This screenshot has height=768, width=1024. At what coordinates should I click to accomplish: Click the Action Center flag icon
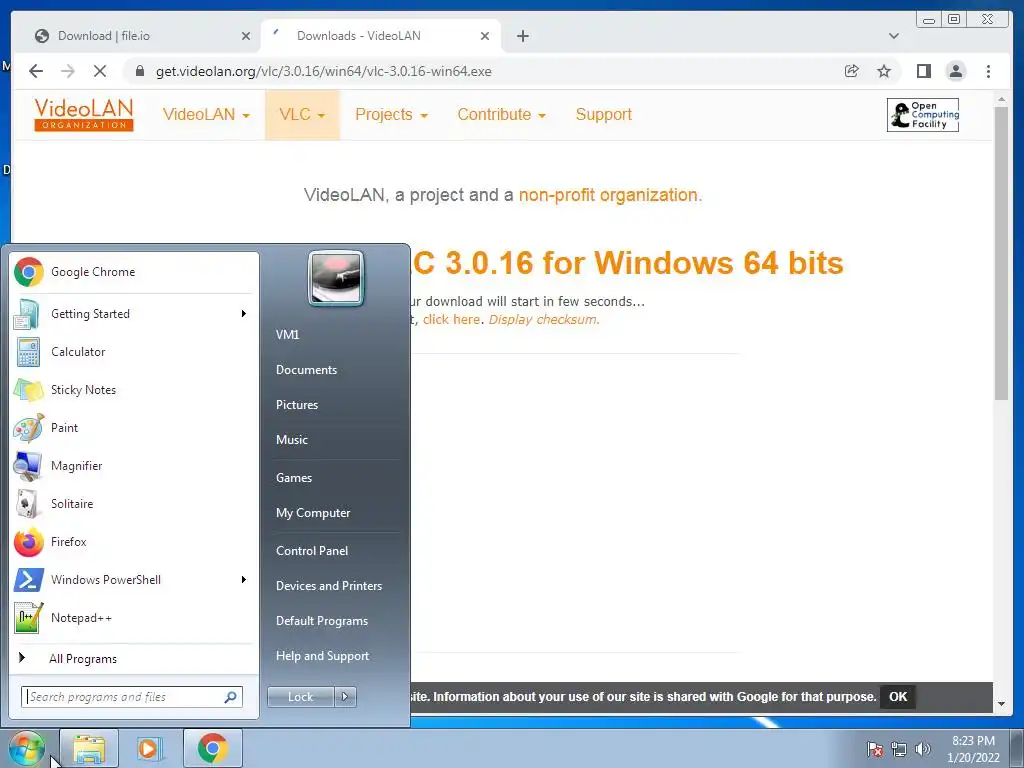pyautogui.click(x=874, y=749)
